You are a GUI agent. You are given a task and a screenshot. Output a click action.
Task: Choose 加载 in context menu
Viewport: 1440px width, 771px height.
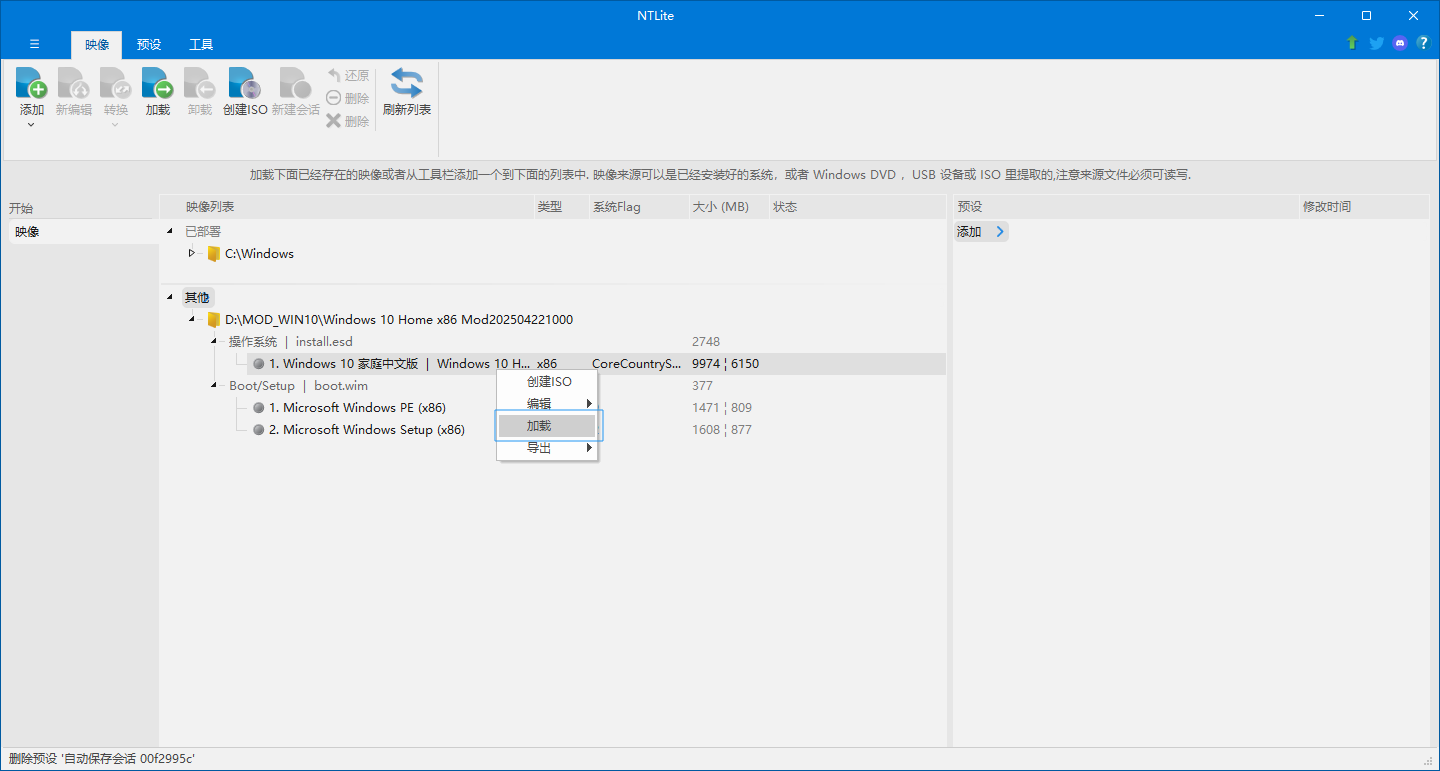click(x=547, y=426)
